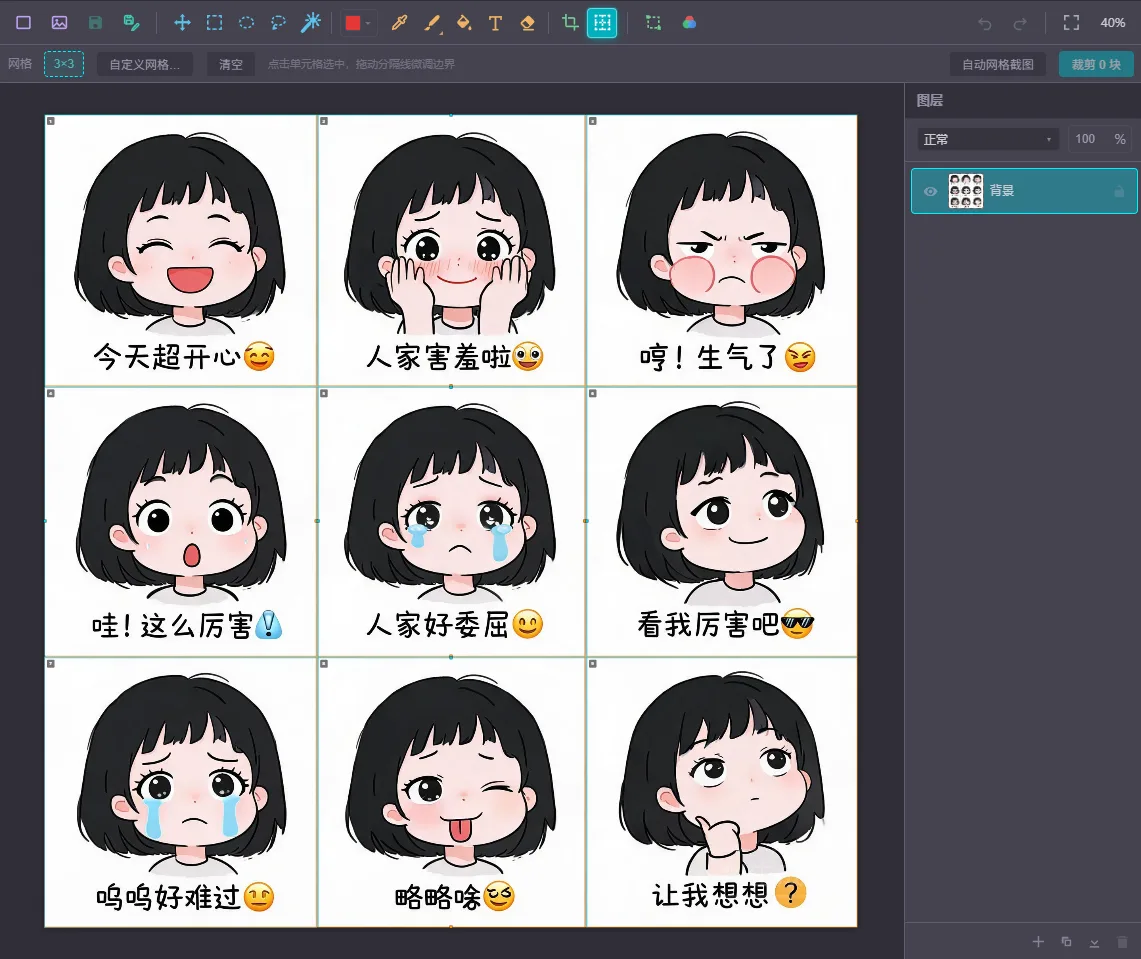Click the layer opacity 100 field
The width and height of the screenshot is (1141, 959).
(1085, 139)
